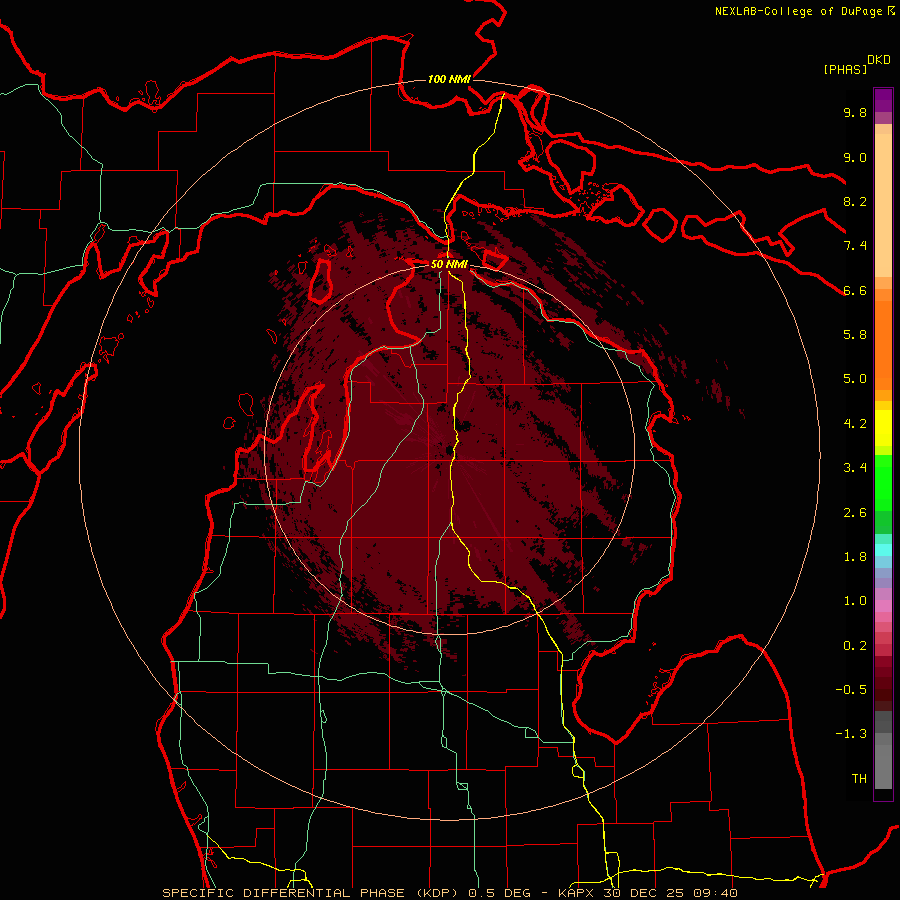Image resolution: width=900 pixels, height=900 pixels.
Task: Click the 1.8 legend value
Action: (855, 557)
